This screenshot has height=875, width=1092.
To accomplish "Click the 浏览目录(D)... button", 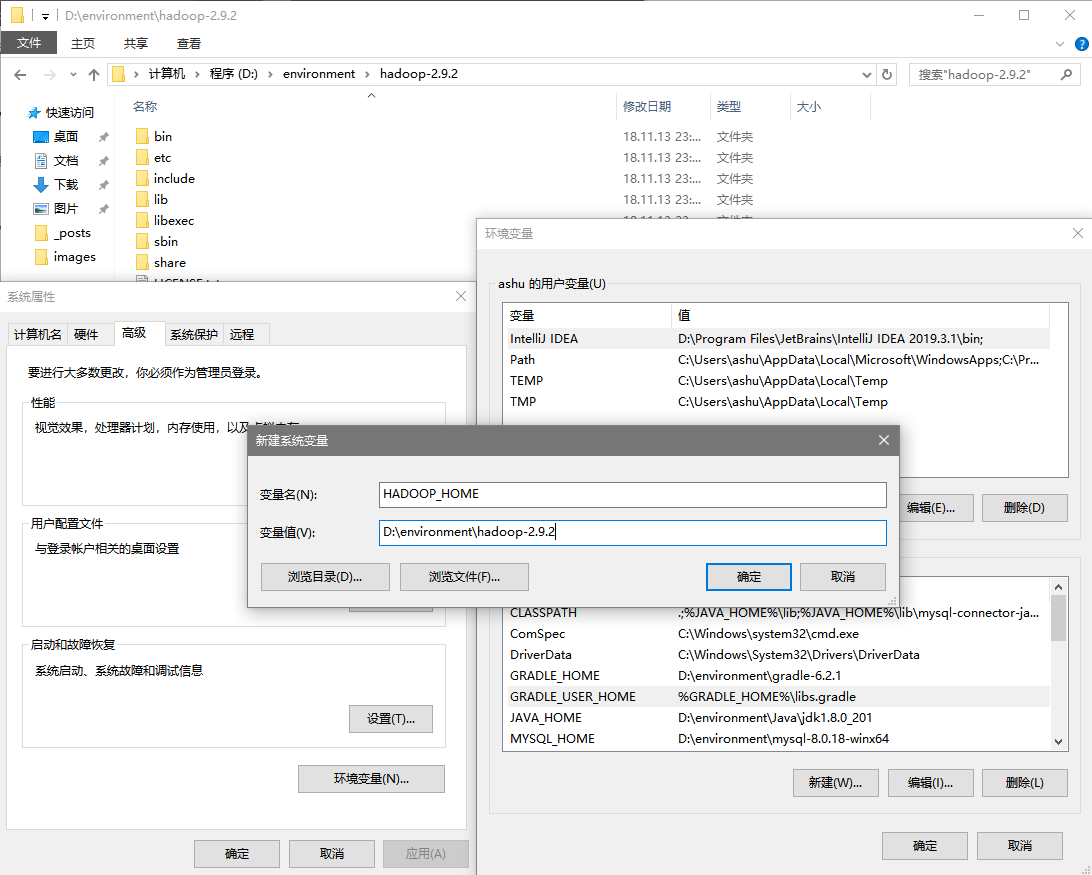I will tap(325, 577).
